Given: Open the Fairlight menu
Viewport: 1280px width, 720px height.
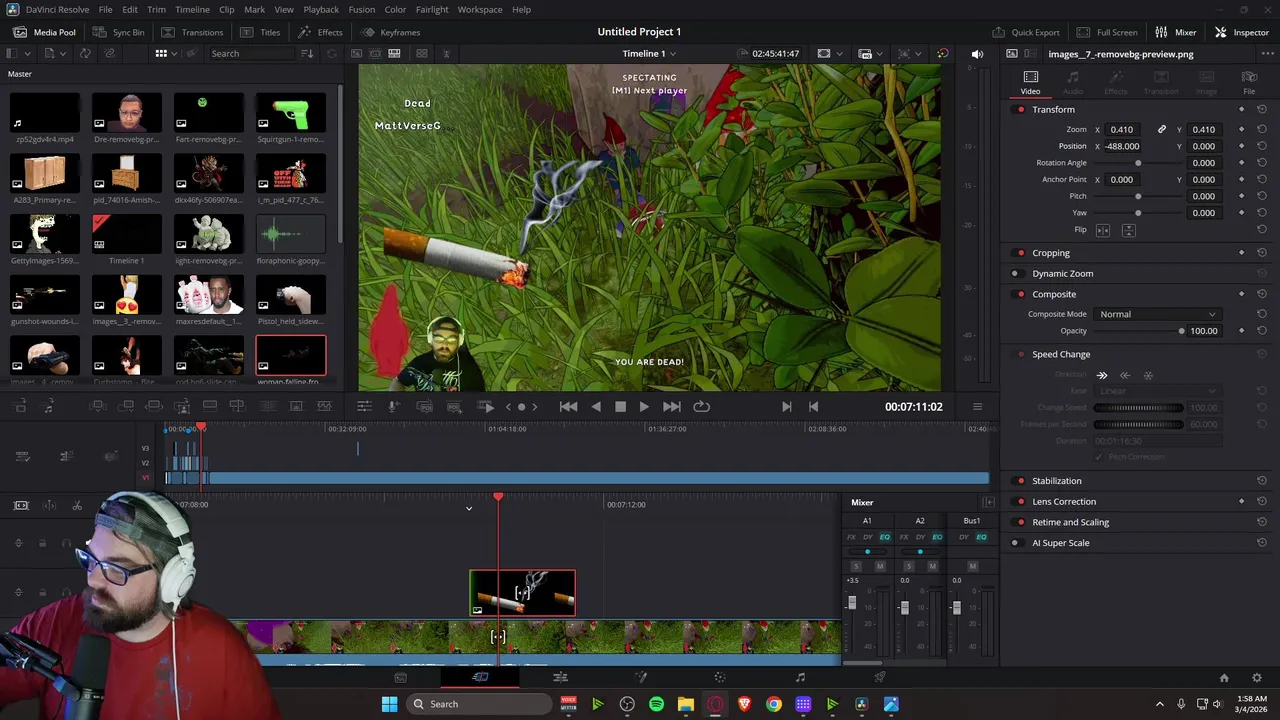Looking at the screenshot, I should pos(432,9).
